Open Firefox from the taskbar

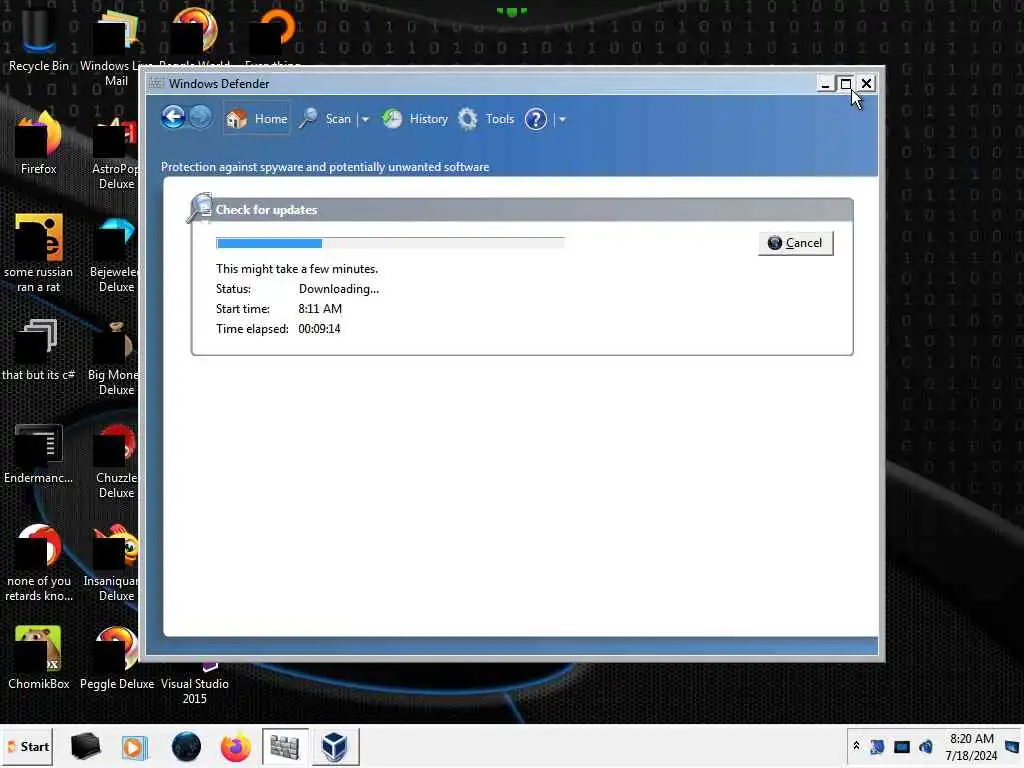pyautogui.click(x=235, y=747)
